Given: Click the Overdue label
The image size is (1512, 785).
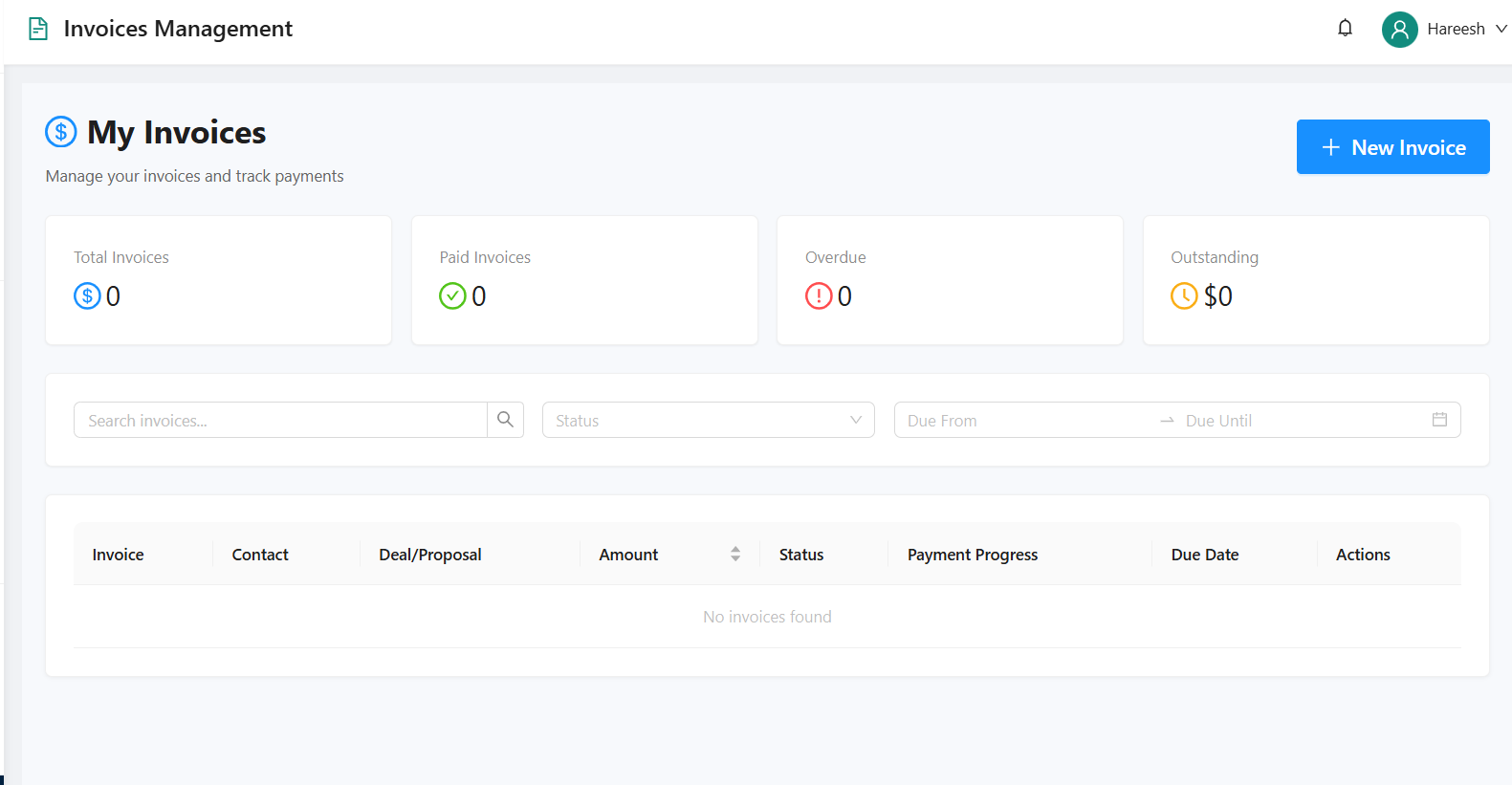Looking at the screenshot, I should 836,257.
